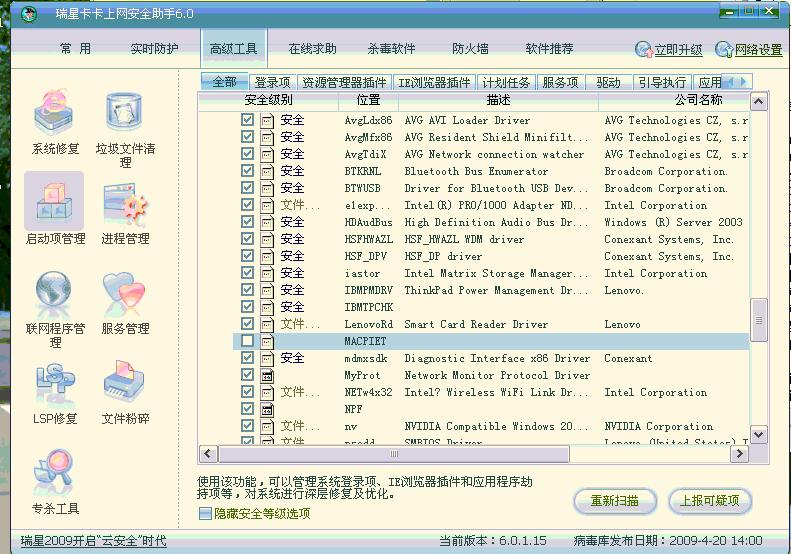
Task: Open the LSP修复 repair icon
Action: click(55, 383)
